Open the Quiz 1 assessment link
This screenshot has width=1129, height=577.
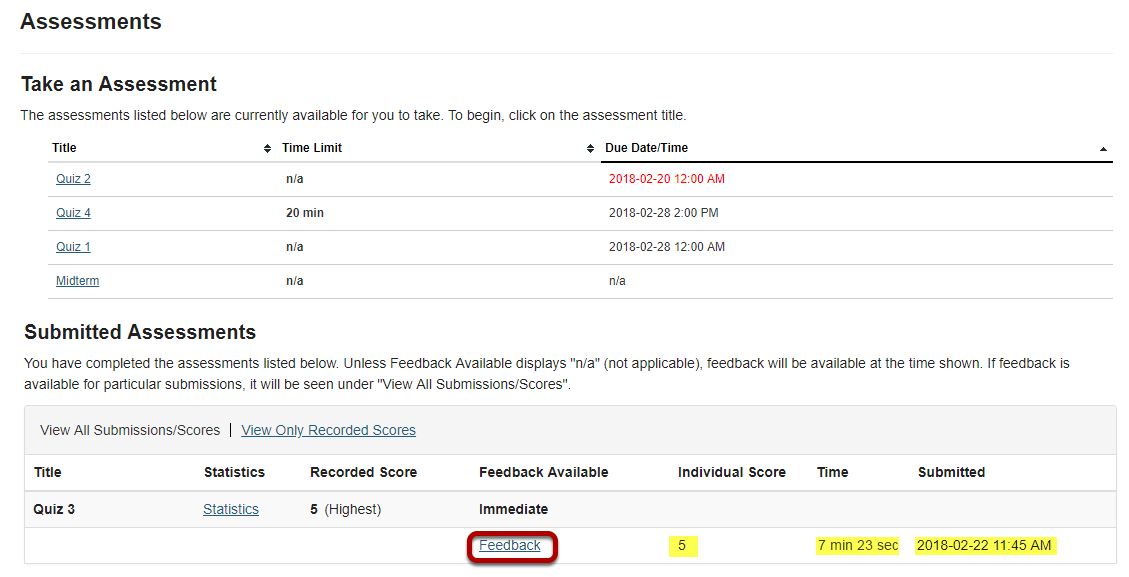[73, 246]
